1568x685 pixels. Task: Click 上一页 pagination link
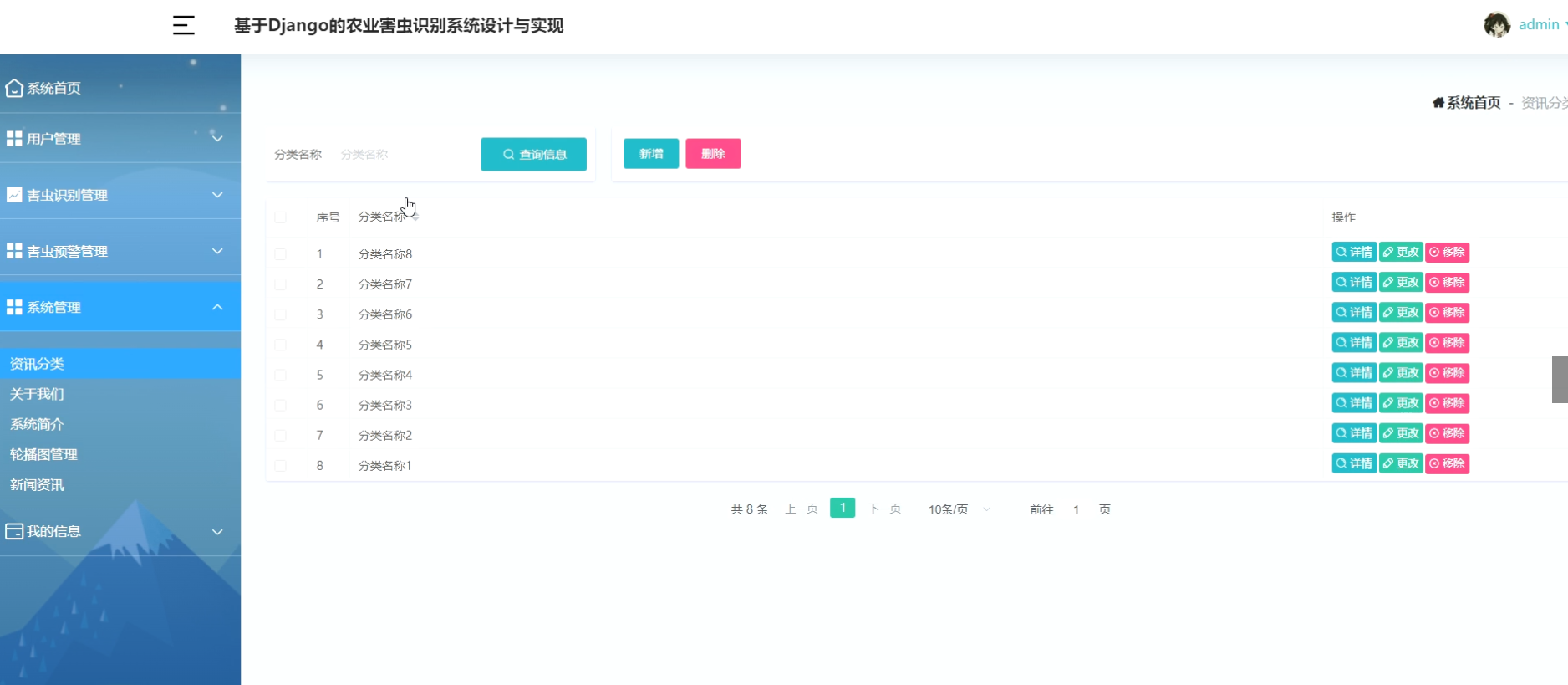(x=801, y=509)
